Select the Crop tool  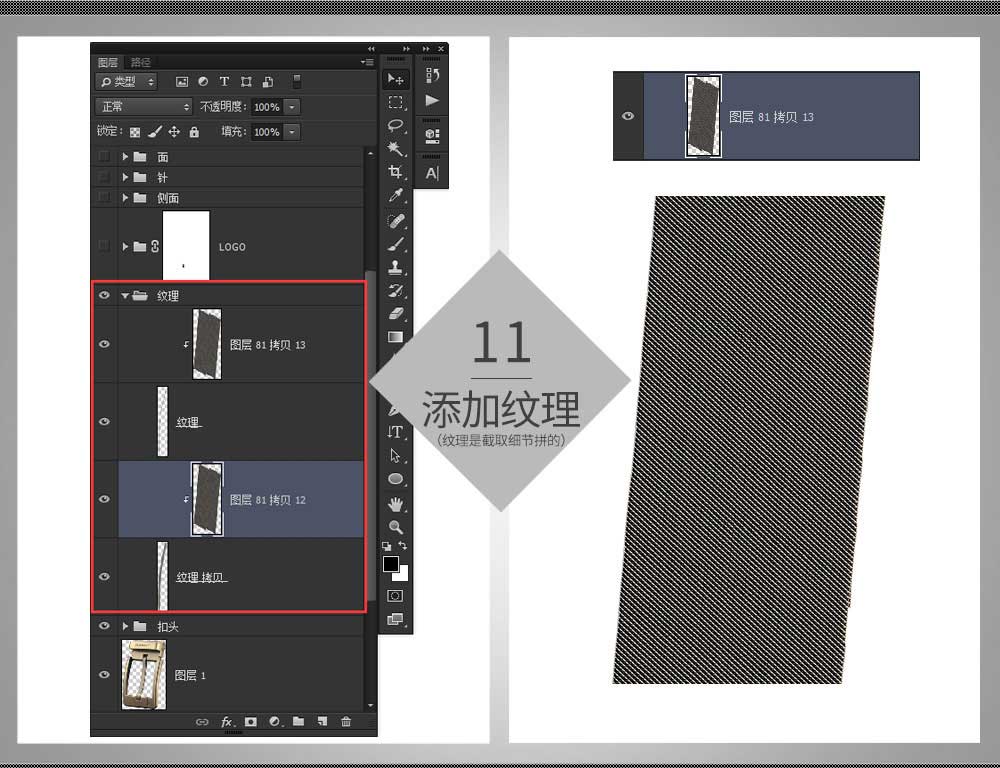395,172
